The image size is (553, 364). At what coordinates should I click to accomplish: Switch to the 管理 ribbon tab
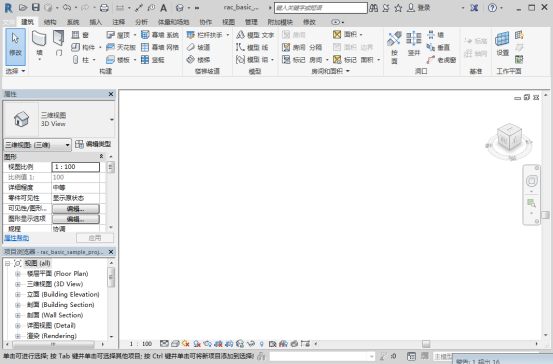click(251, 22)
